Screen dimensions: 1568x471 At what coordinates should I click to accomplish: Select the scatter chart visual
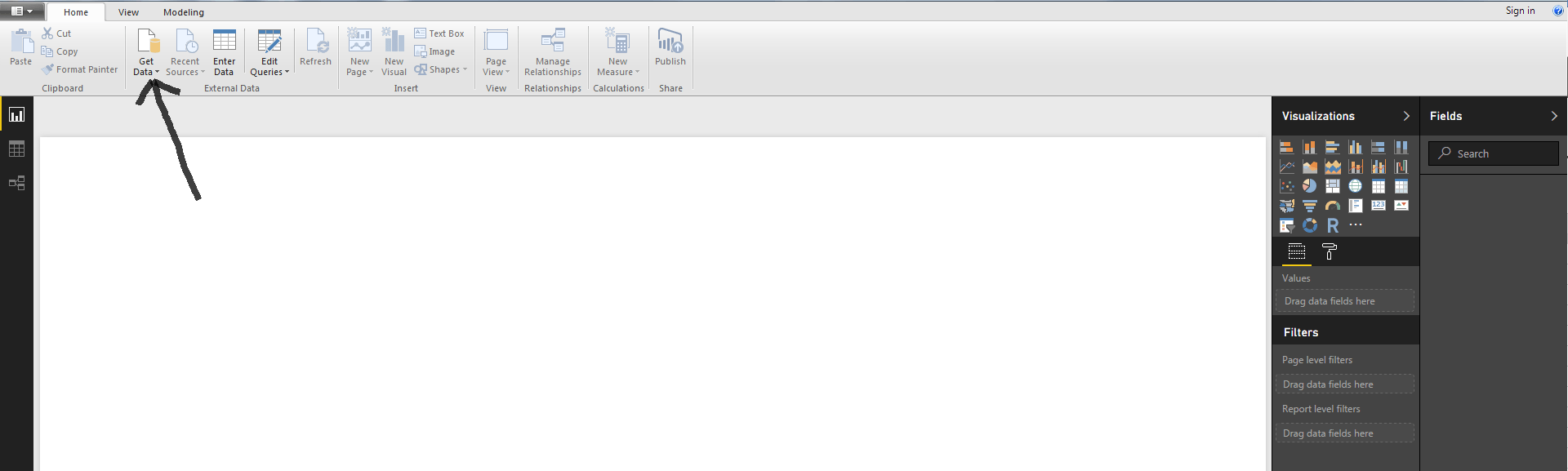1287,186
